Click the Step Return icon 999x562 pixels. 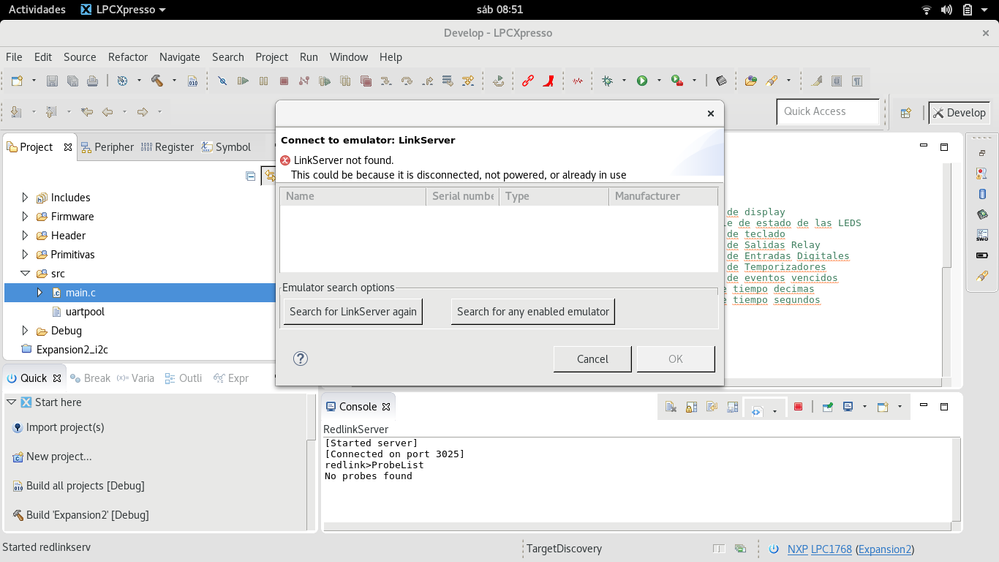428,81
